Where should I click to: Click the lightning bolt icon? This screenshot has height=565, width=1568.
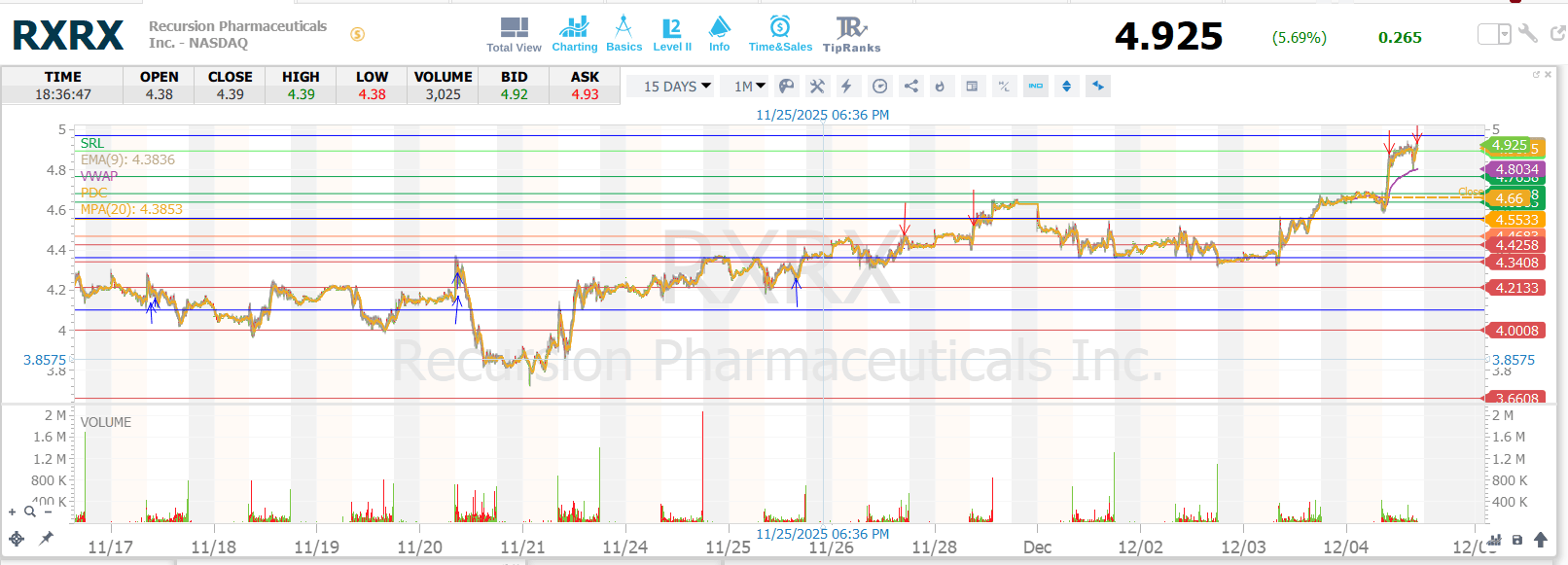pyautogui.click(x=846, y=87)
